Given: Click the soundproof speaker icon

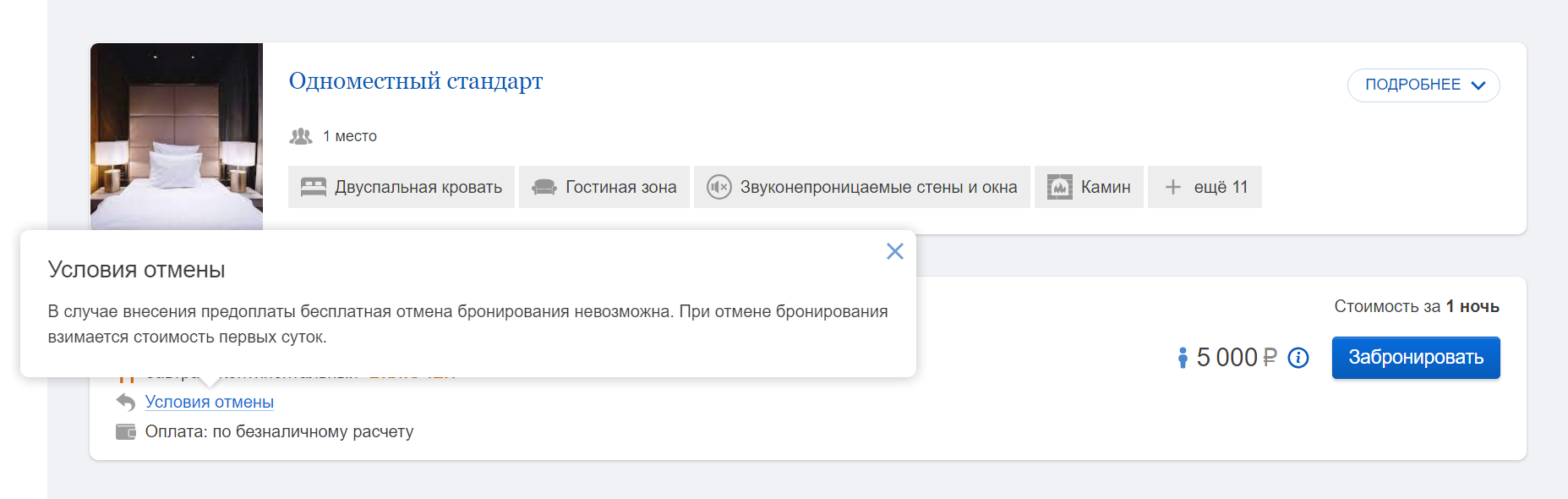Looking at the screenshot, I should click(x=718, y=187).
